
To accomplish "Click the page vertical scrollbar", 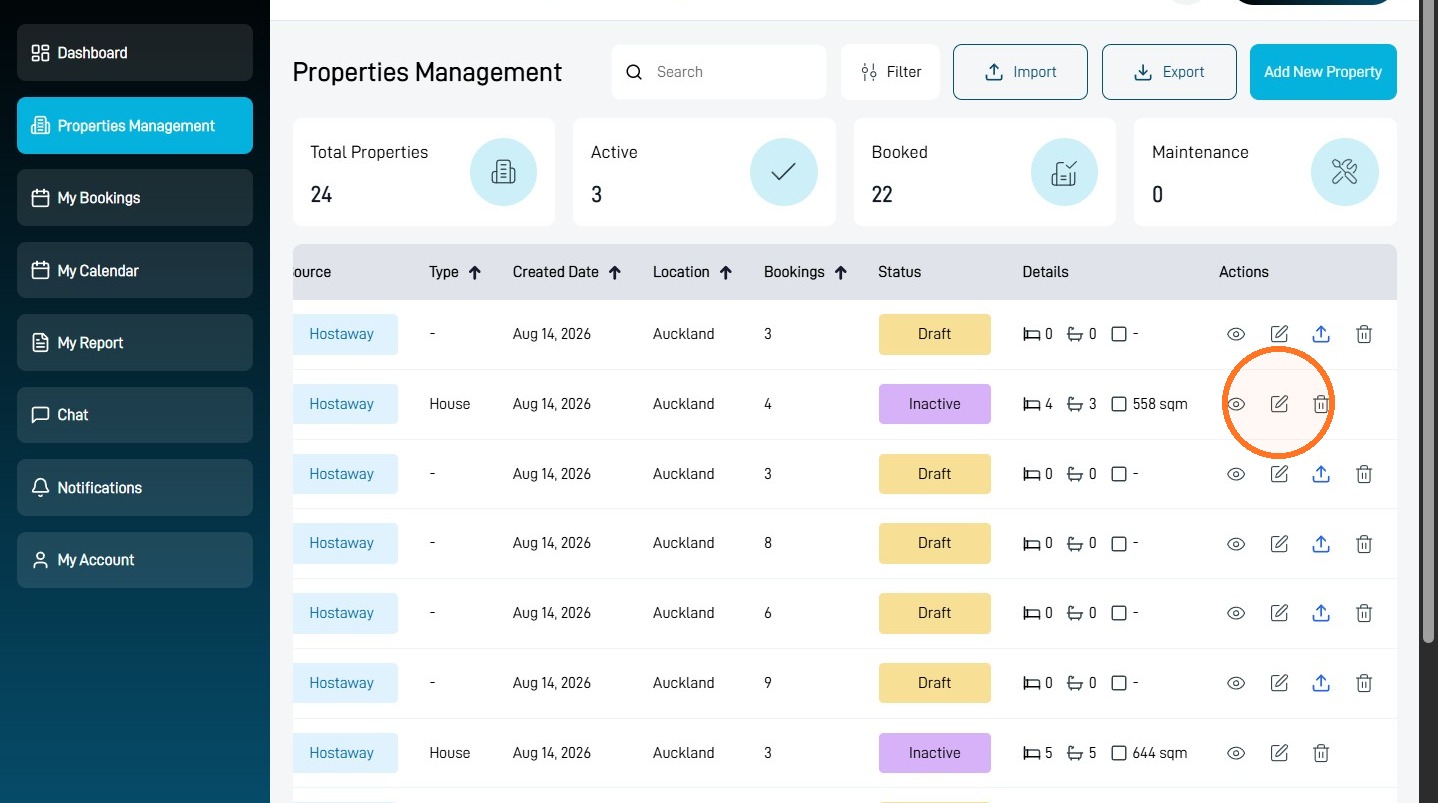I will 1428,320.
